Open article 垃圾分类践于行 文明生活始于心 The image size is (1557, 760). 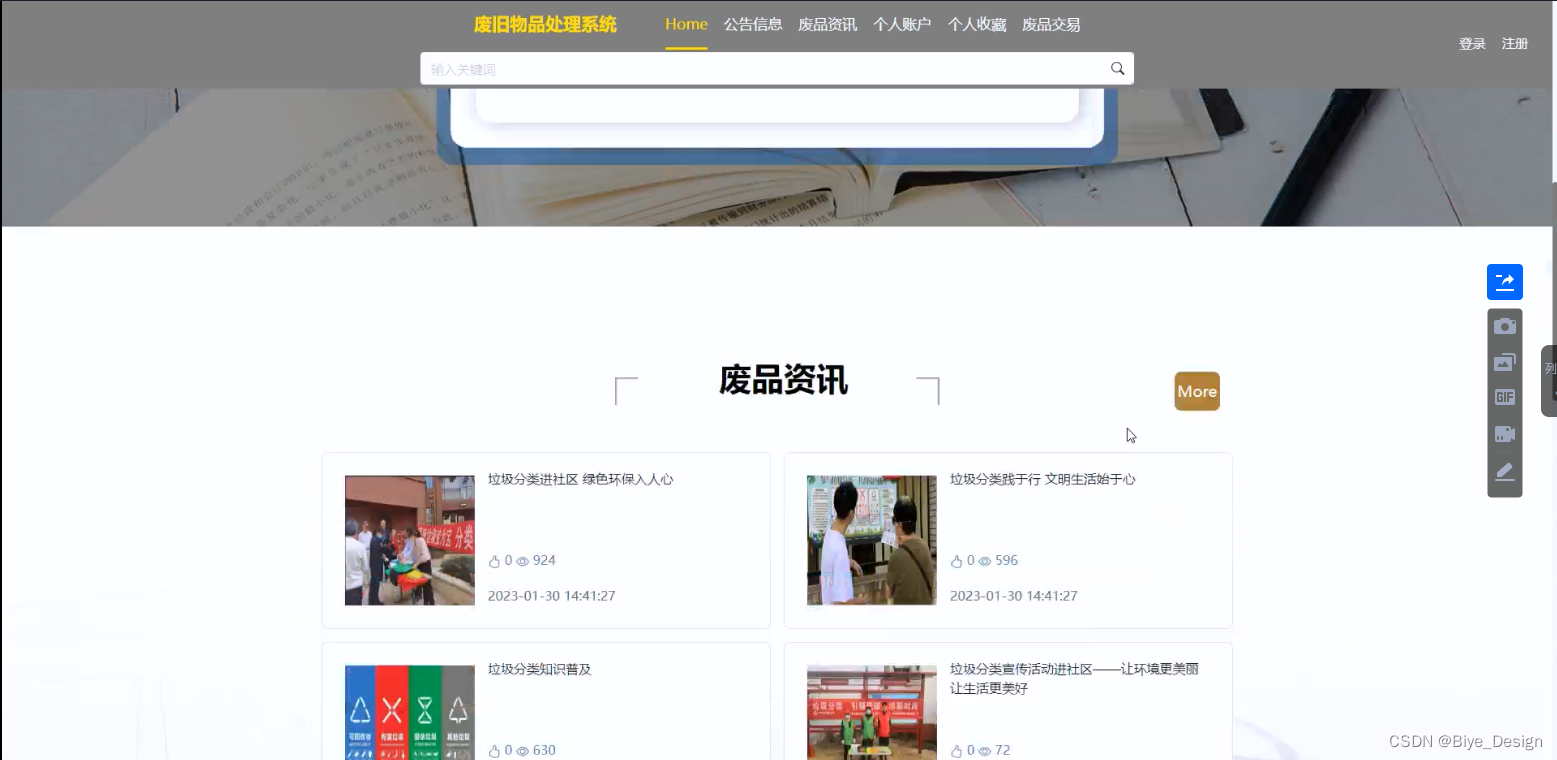[x=1042, y=479]
